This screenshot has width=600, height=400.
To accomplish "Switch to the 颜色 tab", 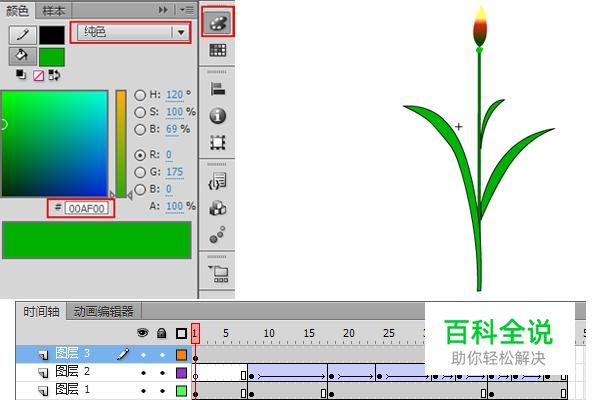I will 18,11.
